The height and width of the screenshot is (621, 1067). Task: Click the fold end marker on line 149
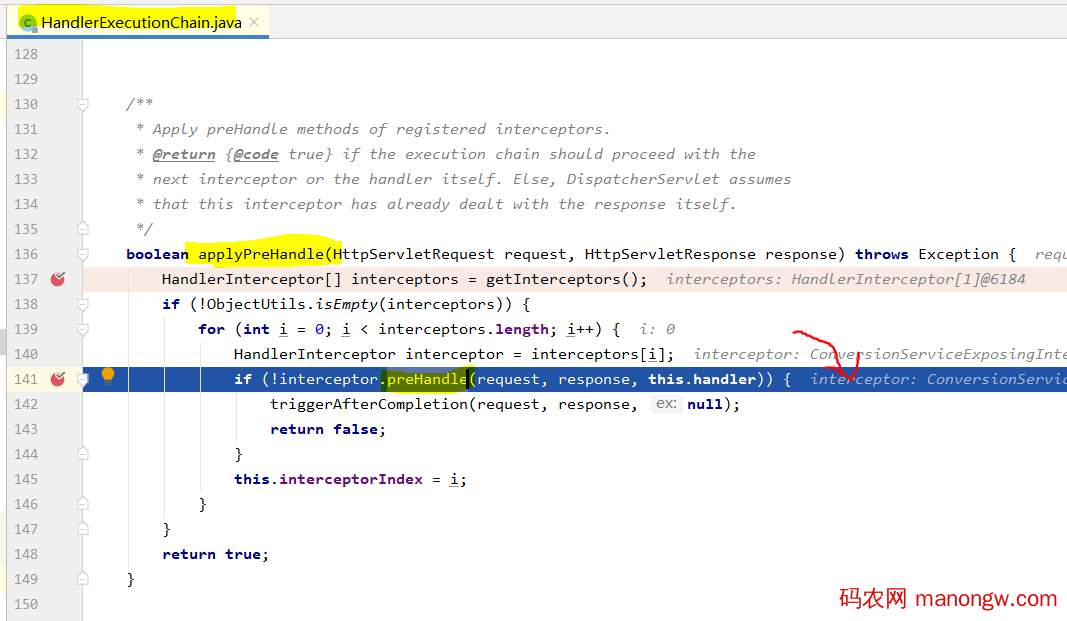point(84,579)
